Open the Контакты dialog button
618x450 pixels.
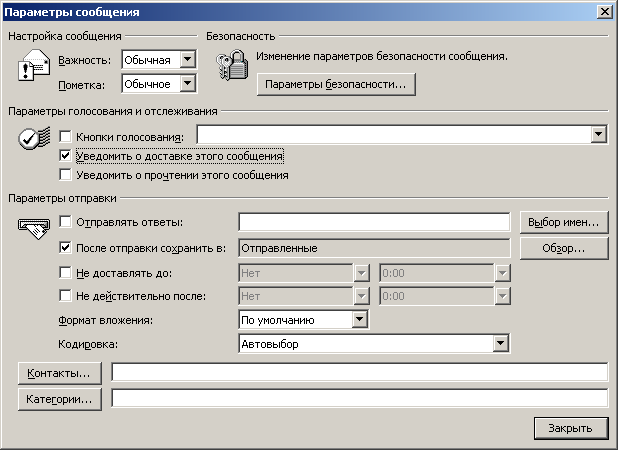coord(60,373)
